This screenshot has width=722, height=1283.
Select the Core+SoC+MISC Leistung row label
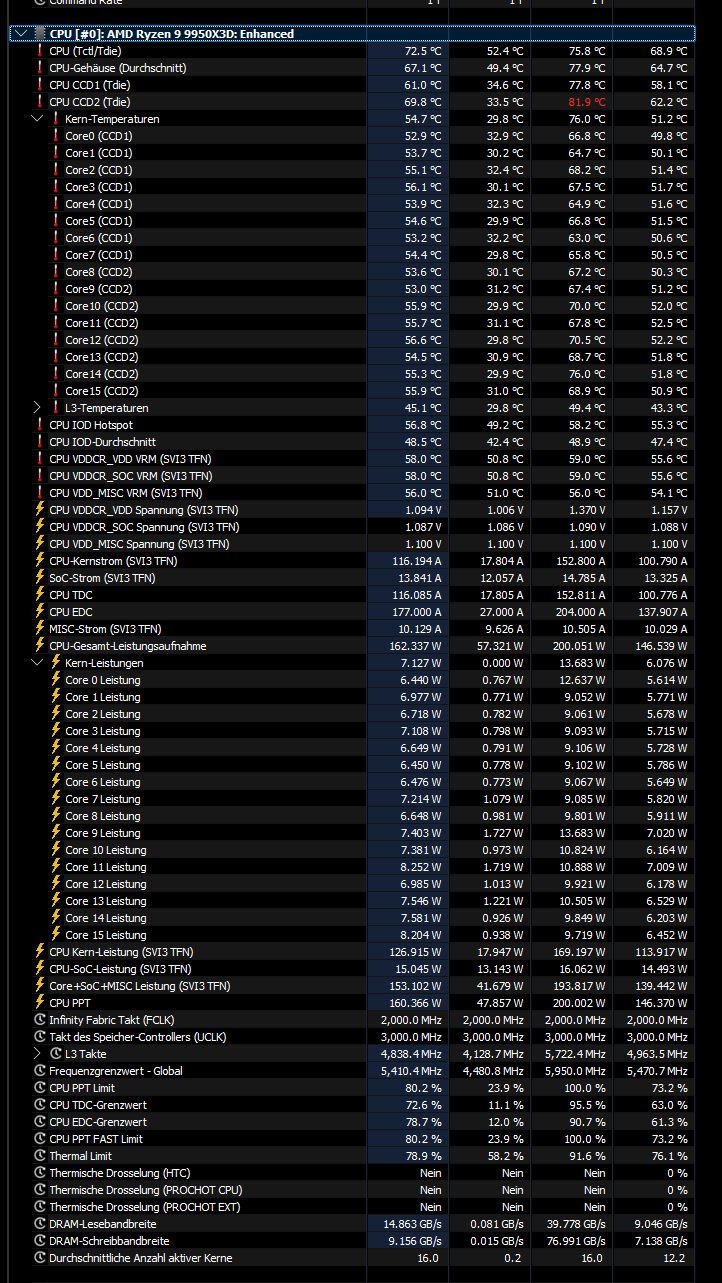click(x=139, y=986)
